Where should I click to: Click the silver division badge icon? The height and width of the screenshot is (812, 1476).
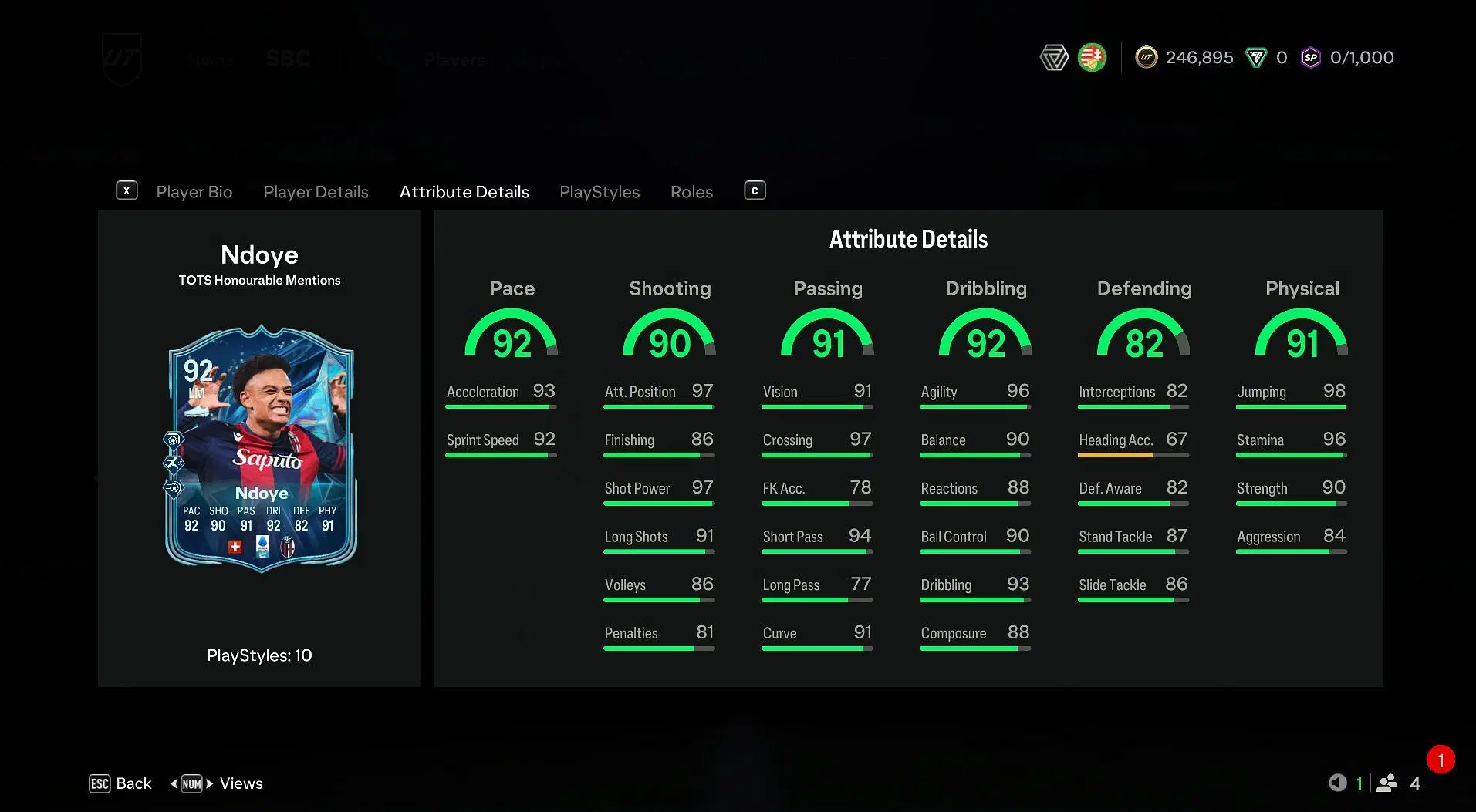tap(1054, 57)
